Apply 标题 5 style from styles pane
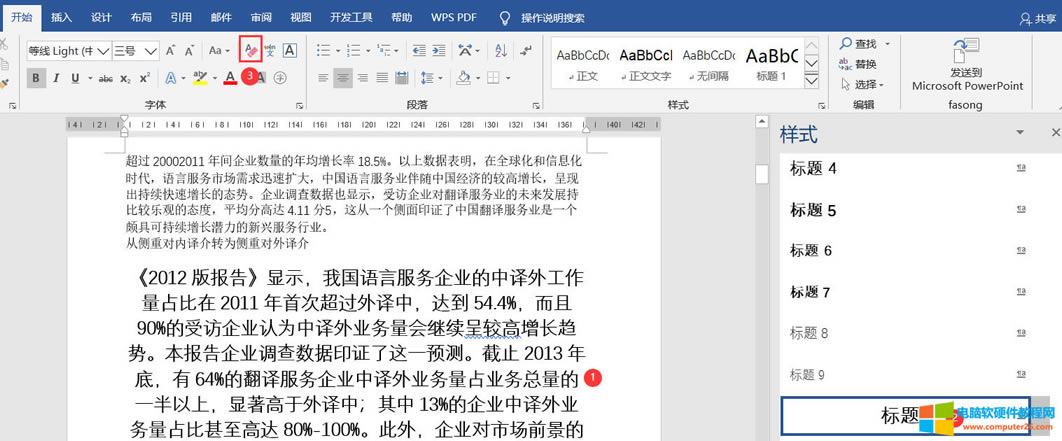 (x=813, y=210)
